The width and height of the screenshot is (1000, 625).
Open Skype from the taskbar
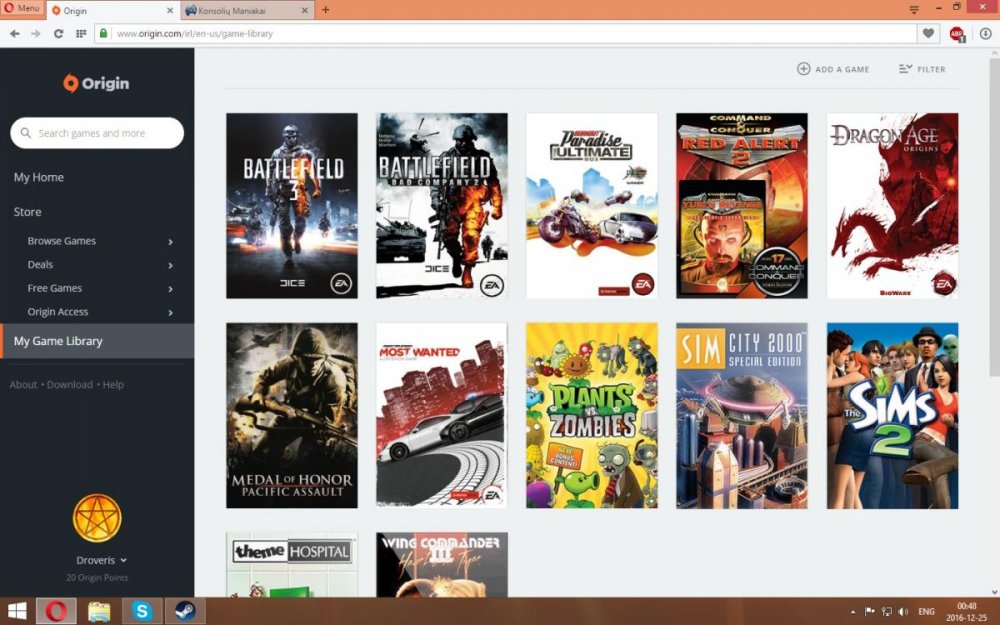pyautogui.click(x=142, y=612)
